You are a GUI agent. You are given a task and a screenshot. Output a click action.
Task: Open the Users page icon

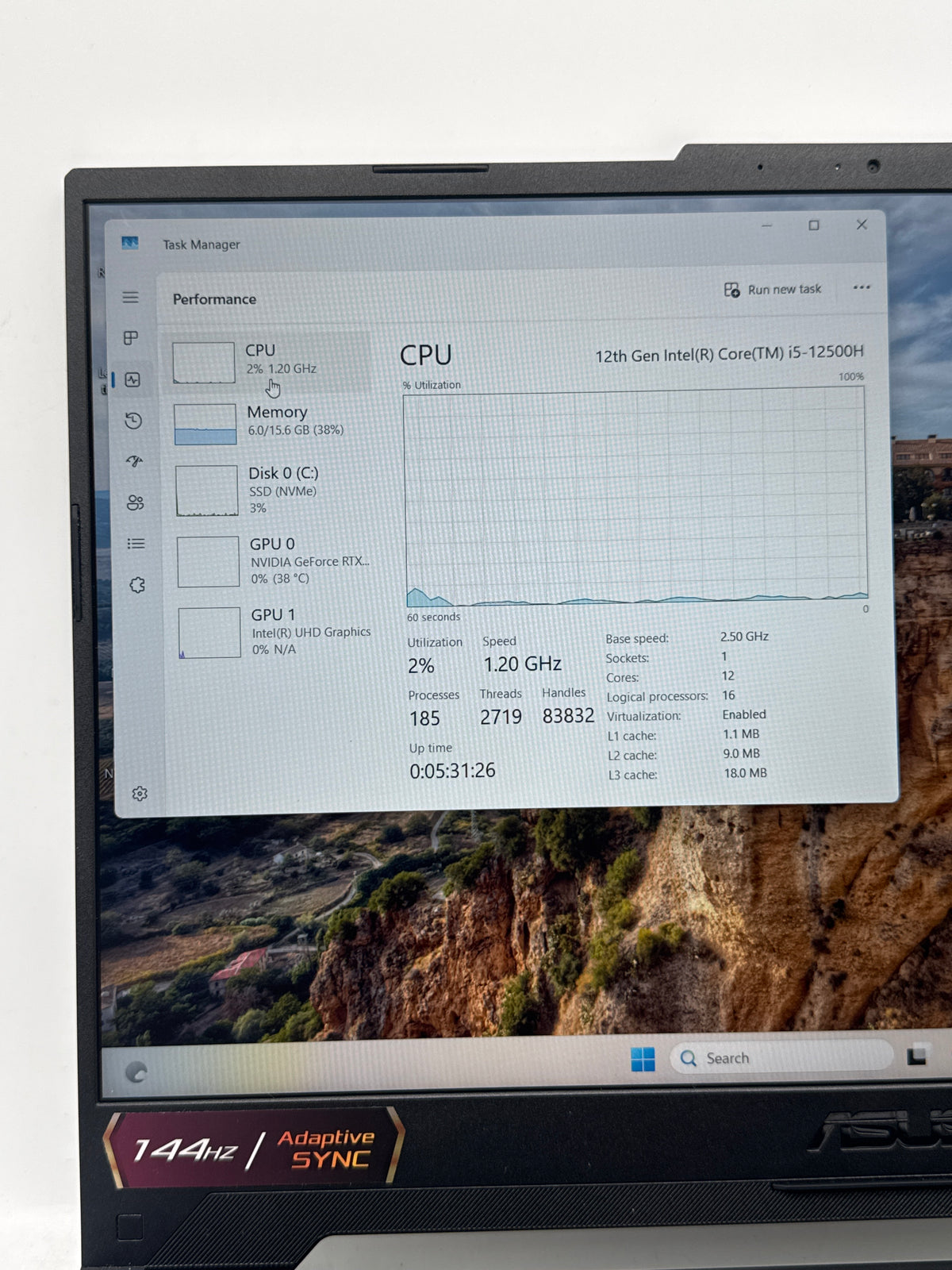(x=135, y=502)
